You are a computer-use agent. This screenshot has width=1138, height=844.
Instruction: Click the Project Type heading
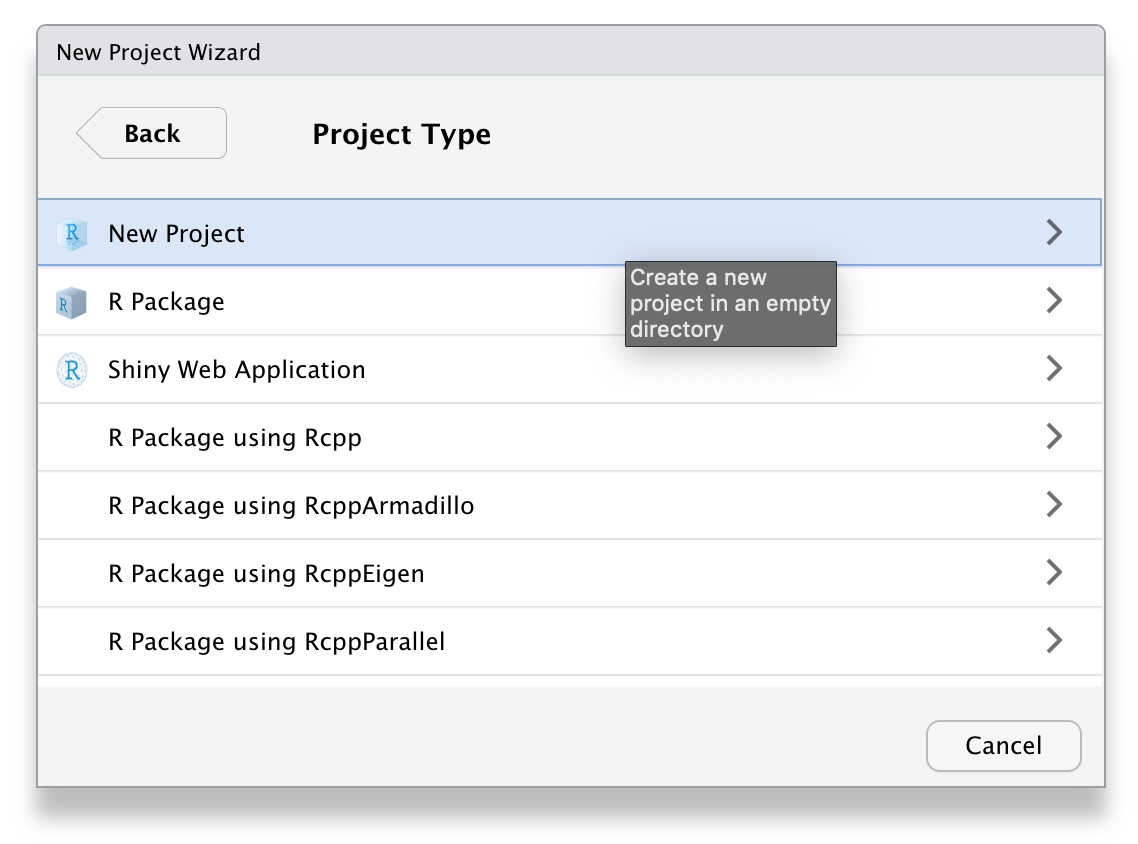pos(401,134)
